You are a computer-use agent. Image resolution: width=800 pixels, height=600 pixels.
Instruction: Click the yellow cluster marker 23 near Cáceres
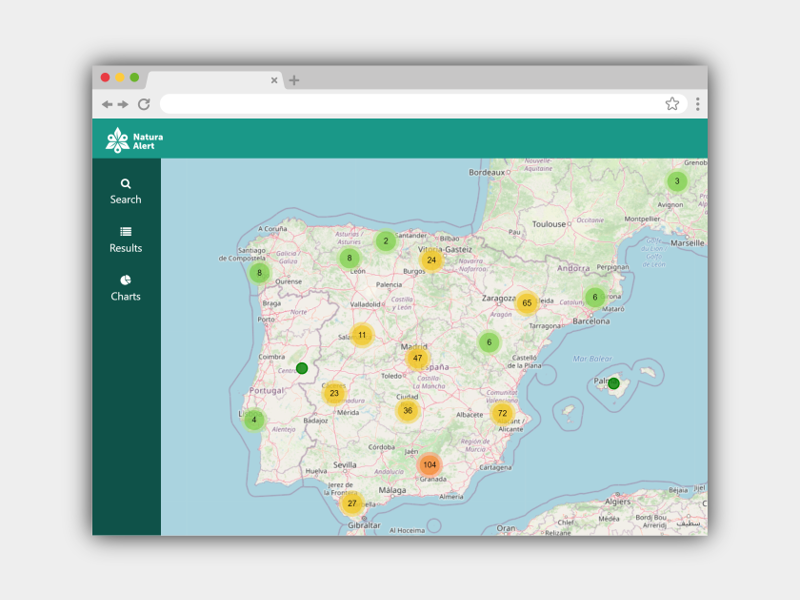[334, 393]
